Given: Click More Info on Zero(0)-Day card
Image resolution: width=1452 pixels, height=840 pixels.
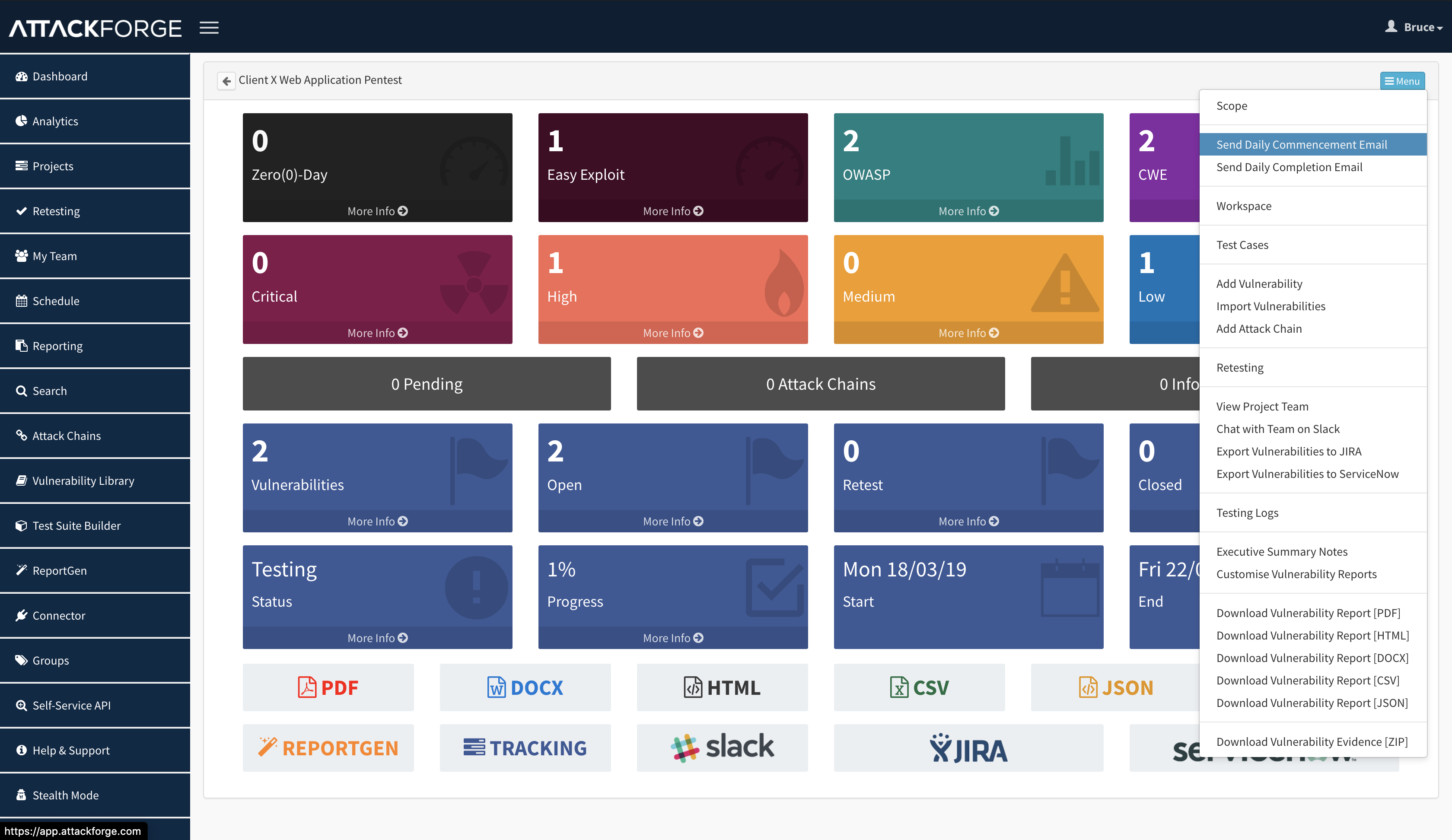Looking at the screenshot, I should coord(377,211).
